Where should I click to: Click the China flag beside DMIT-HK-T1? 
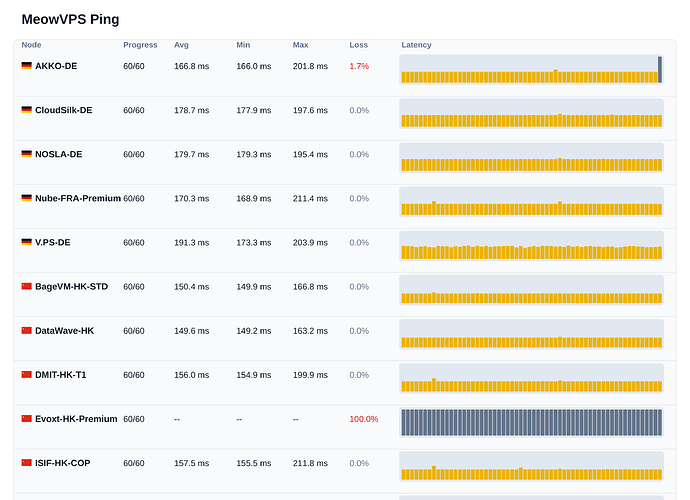tap(26, 375)
